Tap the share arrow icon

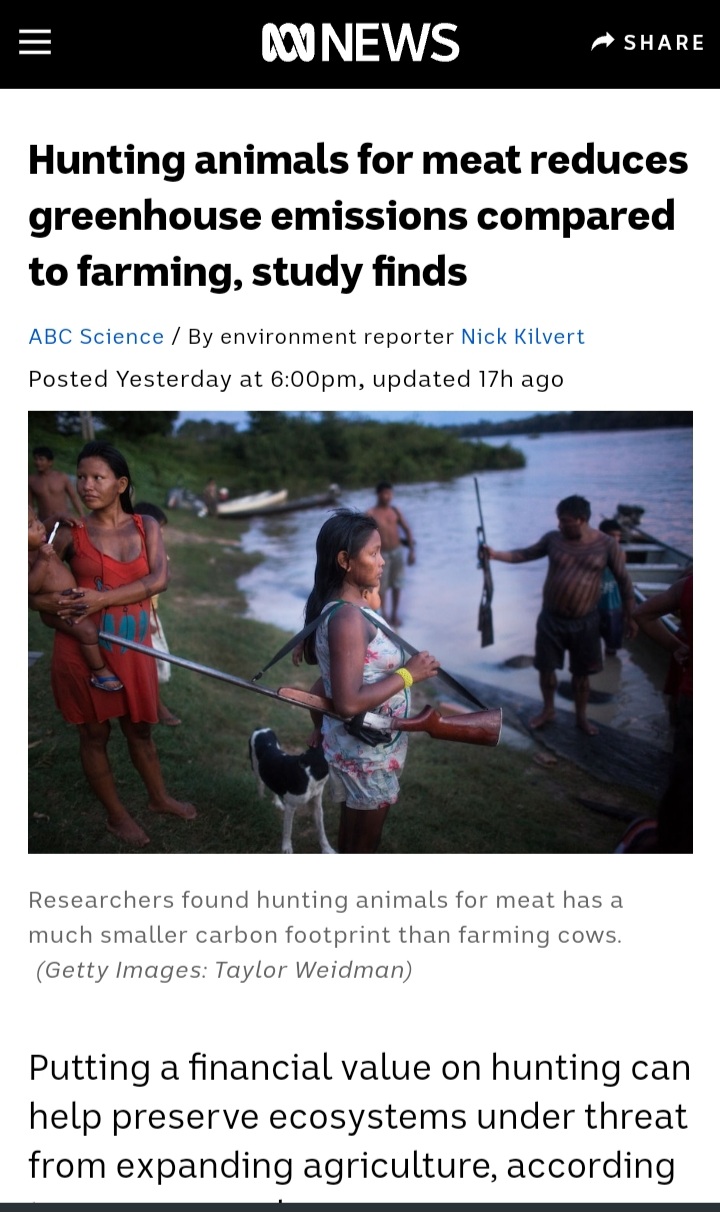point(602,42)
